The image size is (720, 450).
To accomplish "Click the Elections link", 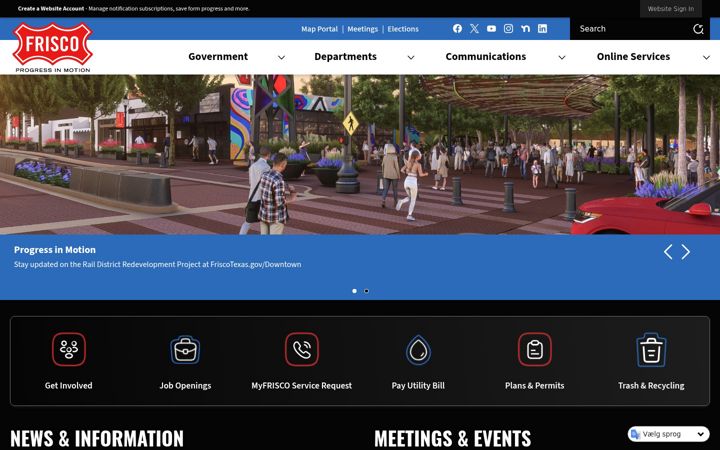I will click(403, 29).
